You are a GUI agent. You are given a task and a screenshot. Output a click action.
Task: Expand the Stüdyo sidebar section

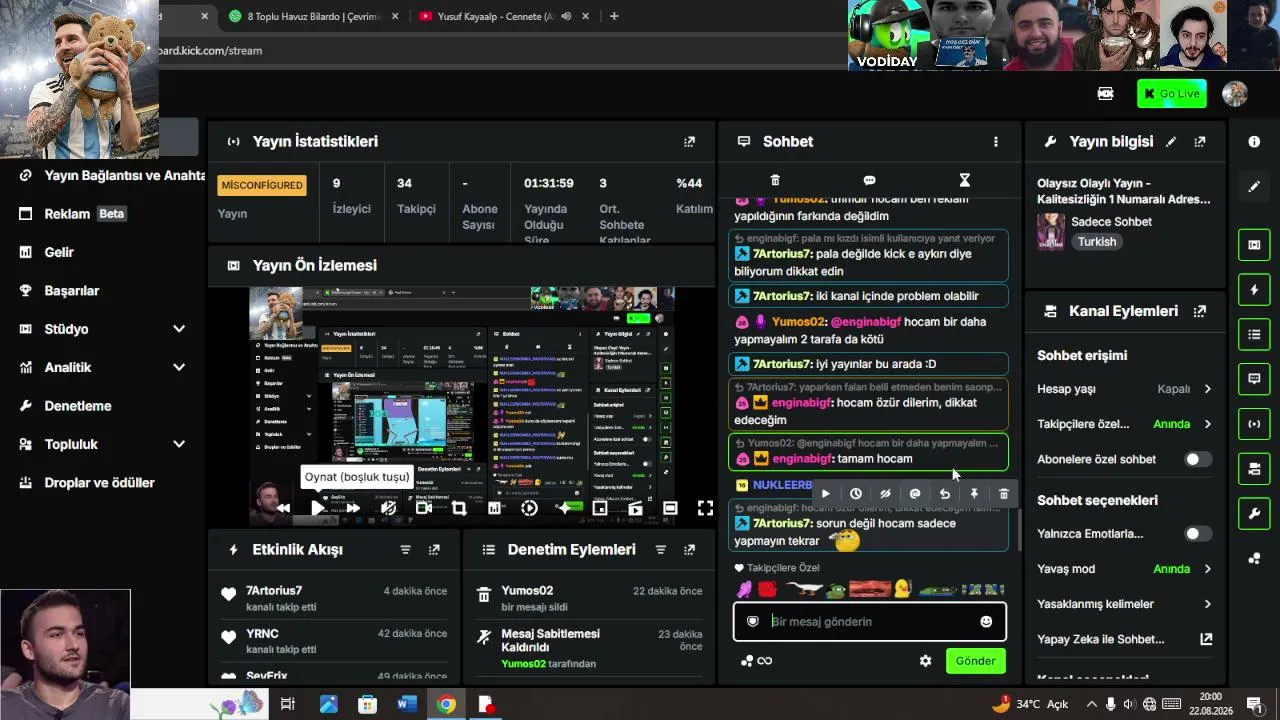tap(179, 329)
